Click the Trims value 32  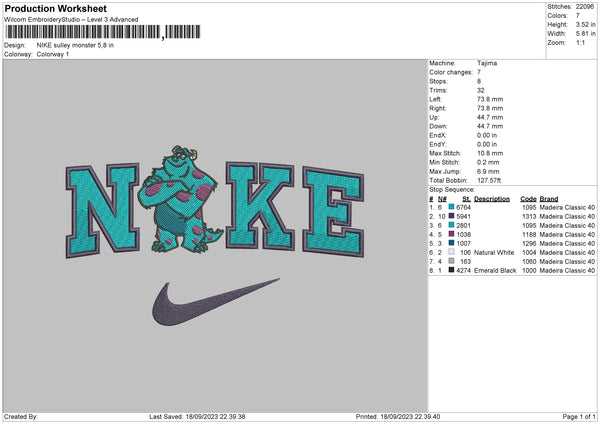coord(481,90)
